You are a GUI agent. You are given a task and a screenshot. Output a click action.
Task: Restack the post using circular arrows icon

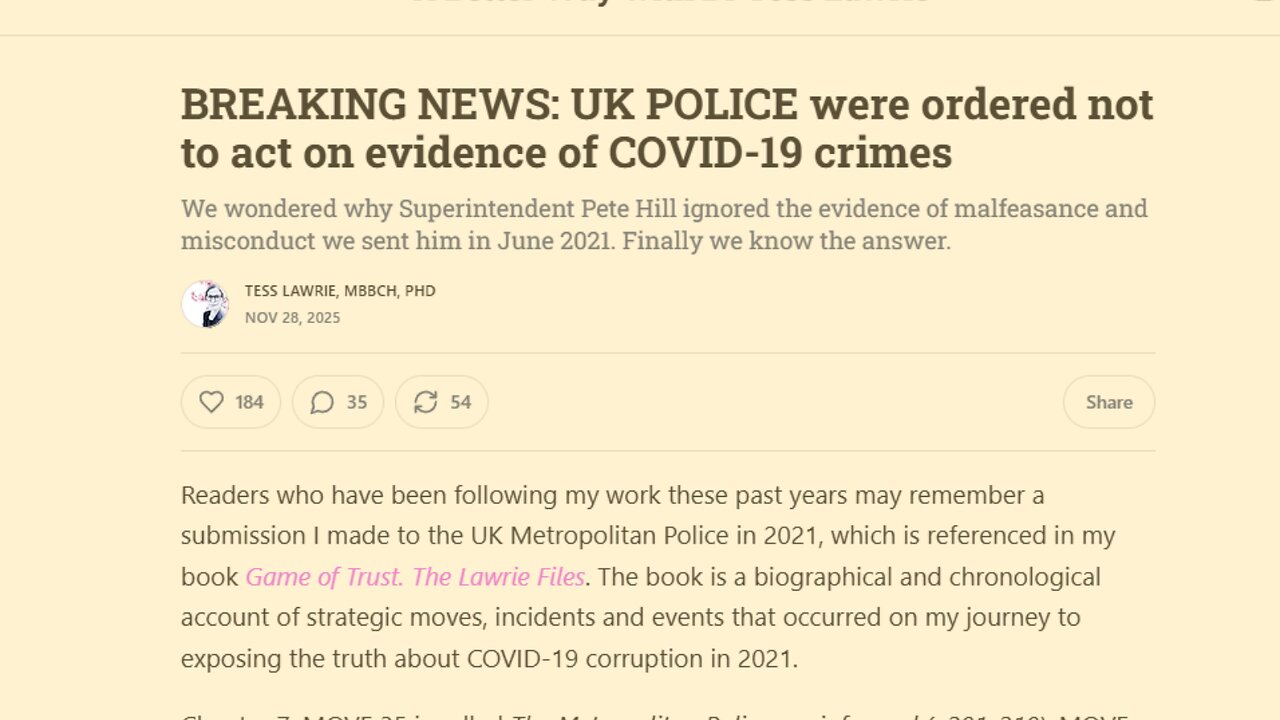tap(426, 402)
